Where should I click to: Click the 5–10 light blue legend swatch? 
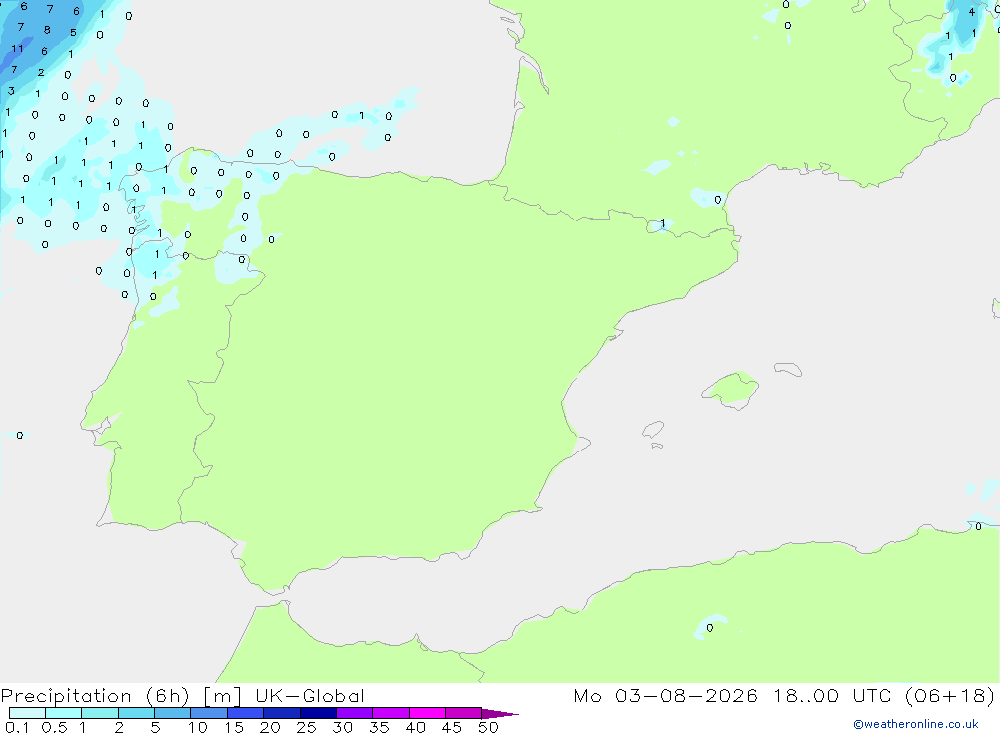pos(172,713)
